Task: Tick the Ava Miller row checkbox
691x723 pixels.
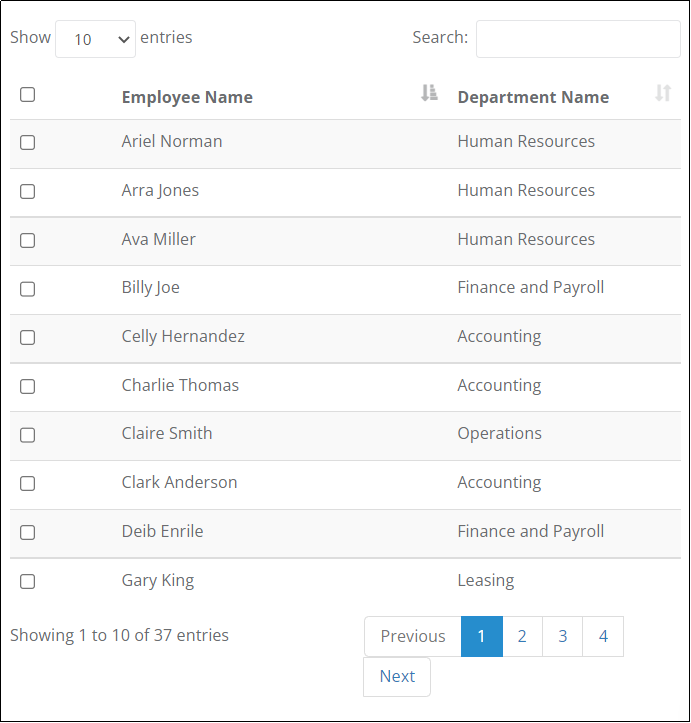Action: click(x=28, y=240)
